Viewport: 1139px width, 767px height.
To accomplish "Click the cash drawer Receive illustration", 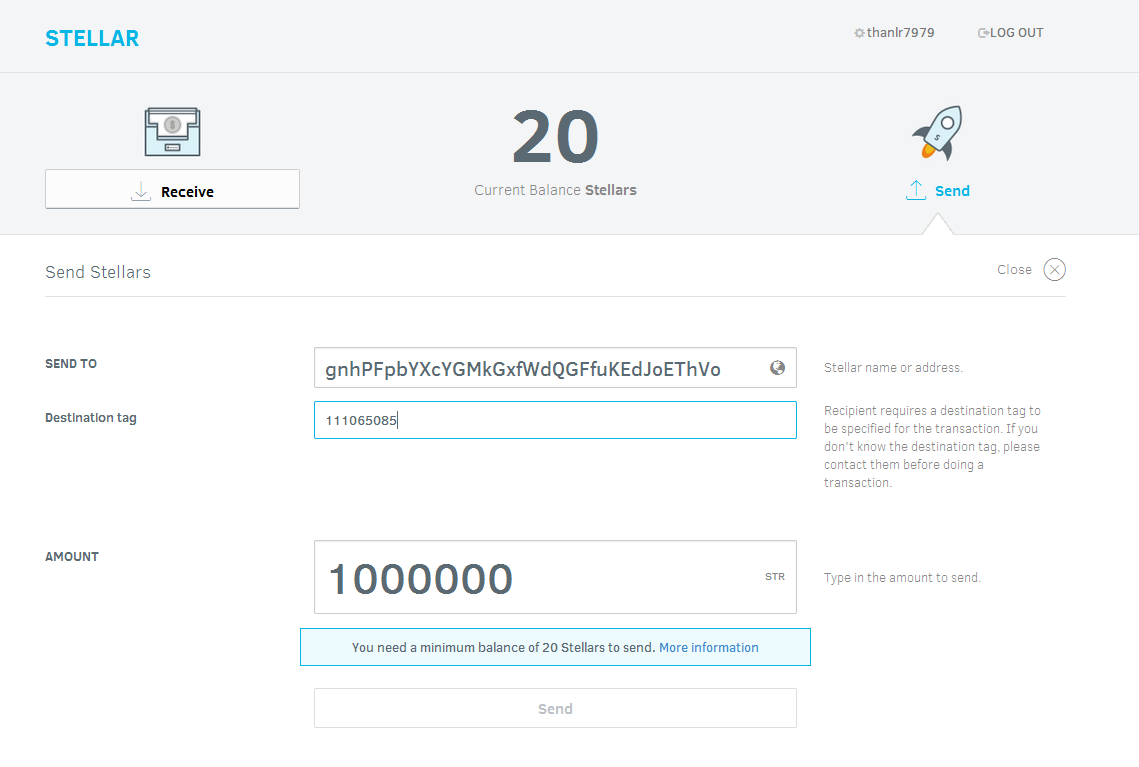I will (172, 131).
